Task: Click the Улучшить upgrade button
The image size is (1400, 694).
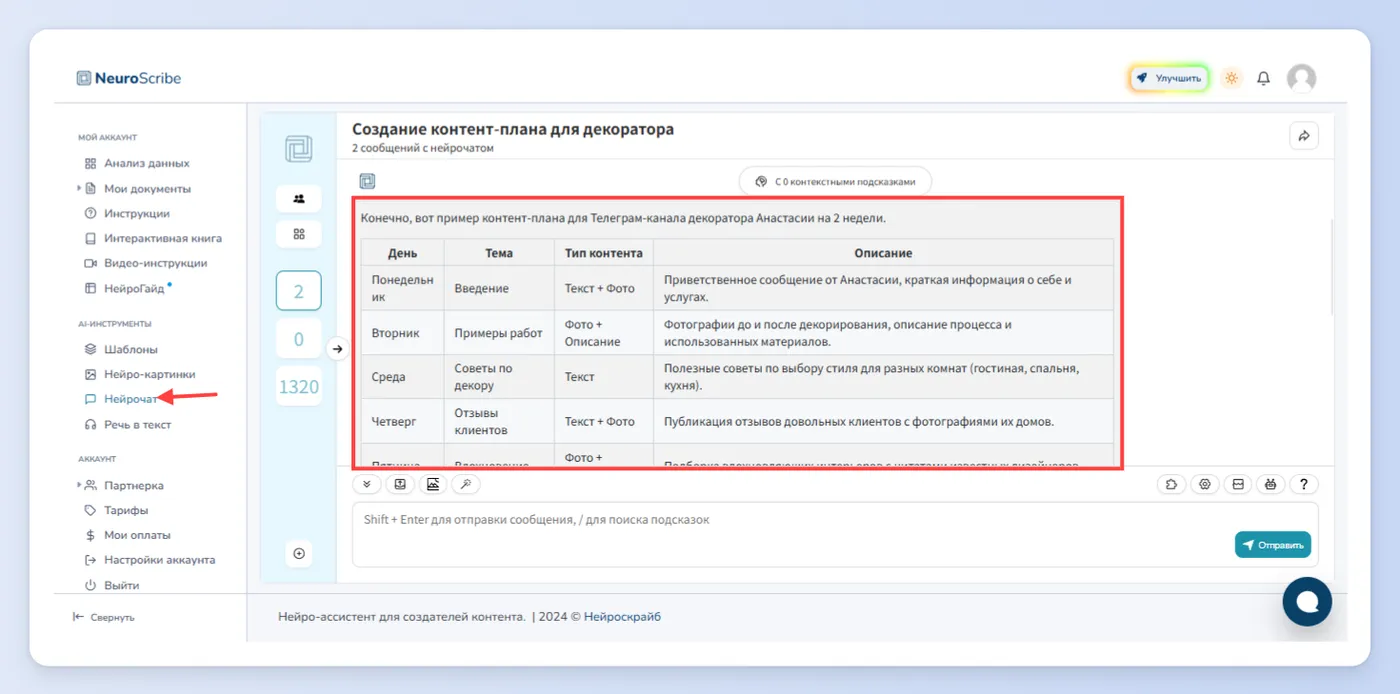Action: [1170, 78]
